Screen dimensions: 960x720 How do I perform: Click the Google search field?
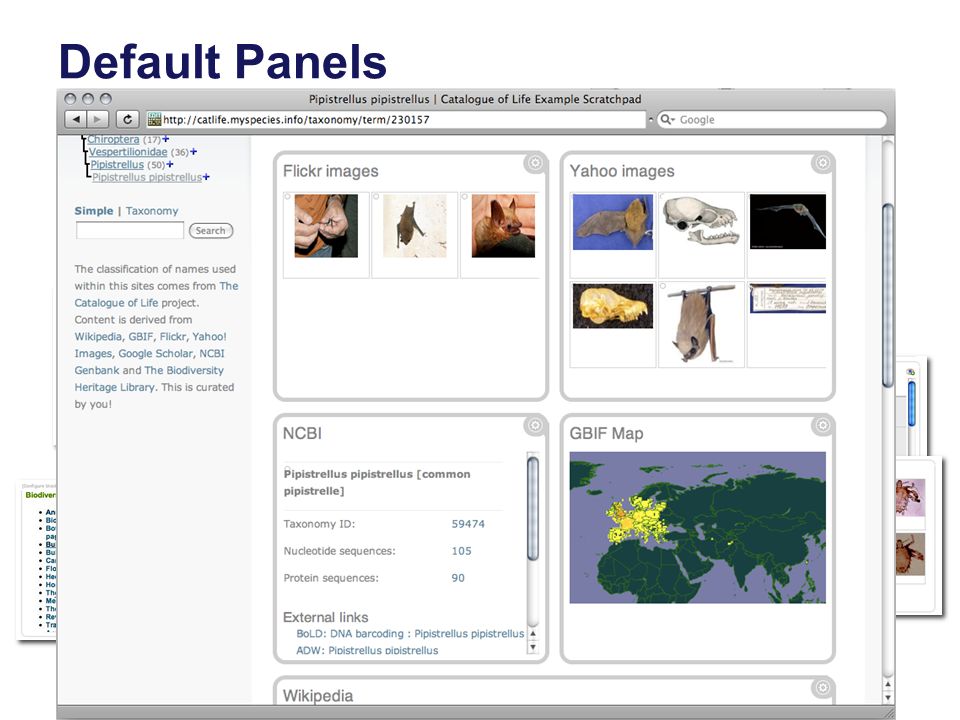point(771,119)
